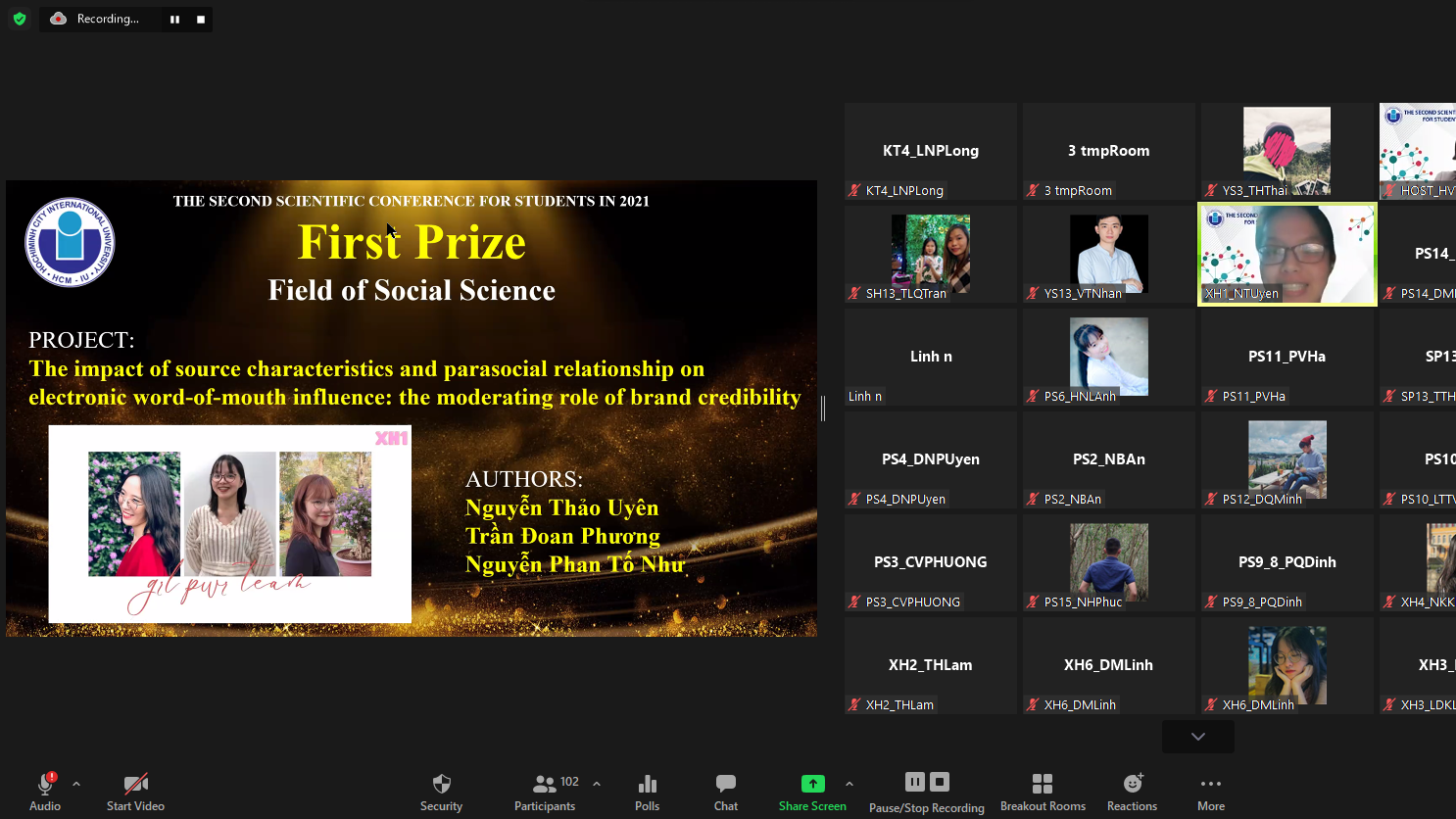This screenshot has height=819, width=1456.
Task: Turn on camera with Start Video
Action: coord(135,784)
